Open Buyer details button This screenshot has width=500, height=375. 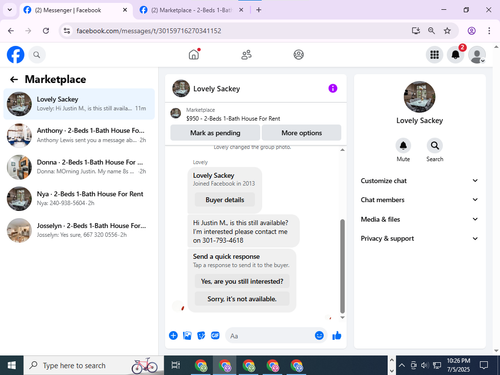(x=225, y=200)
